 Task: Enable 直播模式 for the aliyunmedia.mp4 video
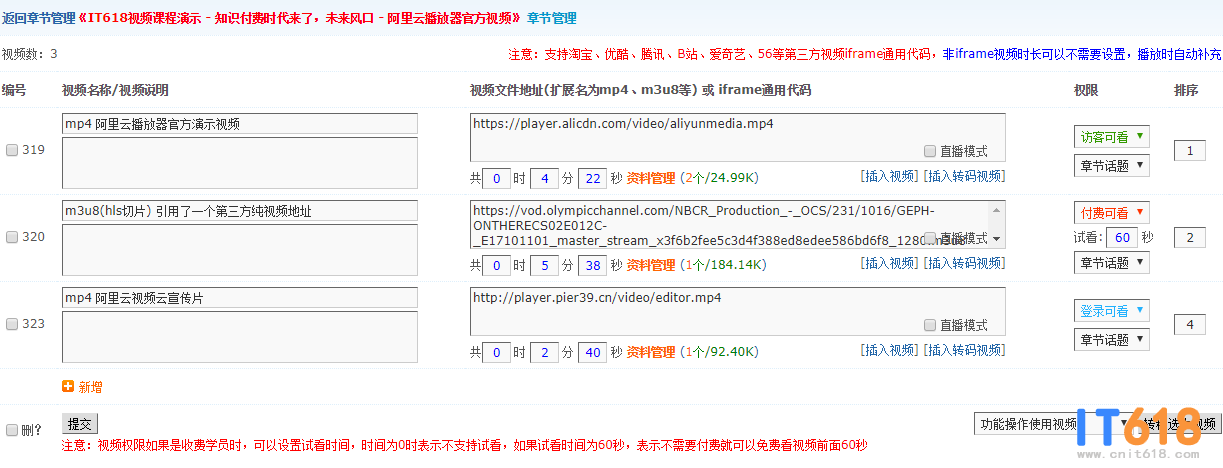click(930, 151)
